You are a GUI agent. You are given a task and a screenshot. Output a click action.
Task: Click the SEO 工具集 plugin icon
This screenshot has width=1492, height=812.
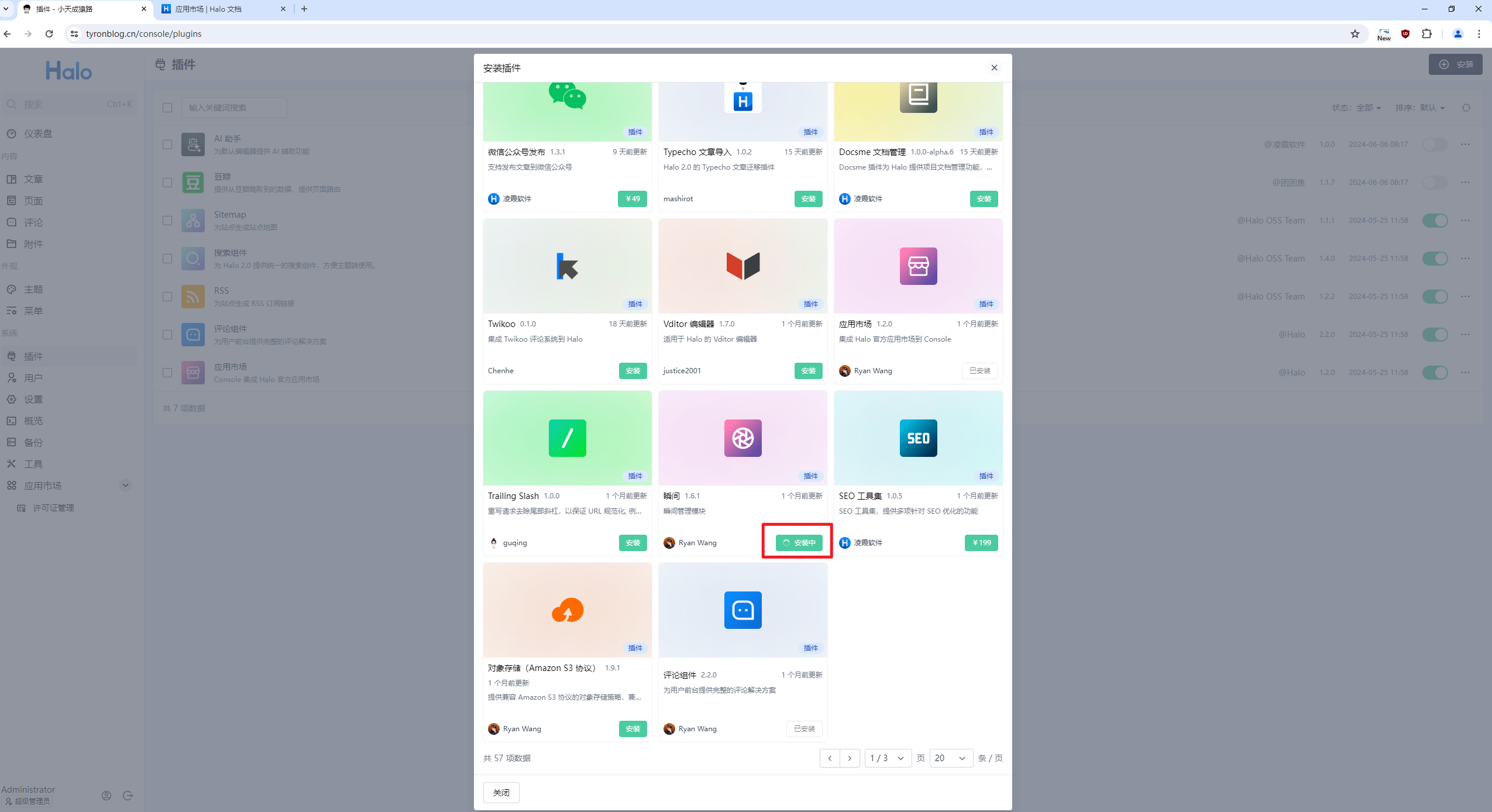918,438
